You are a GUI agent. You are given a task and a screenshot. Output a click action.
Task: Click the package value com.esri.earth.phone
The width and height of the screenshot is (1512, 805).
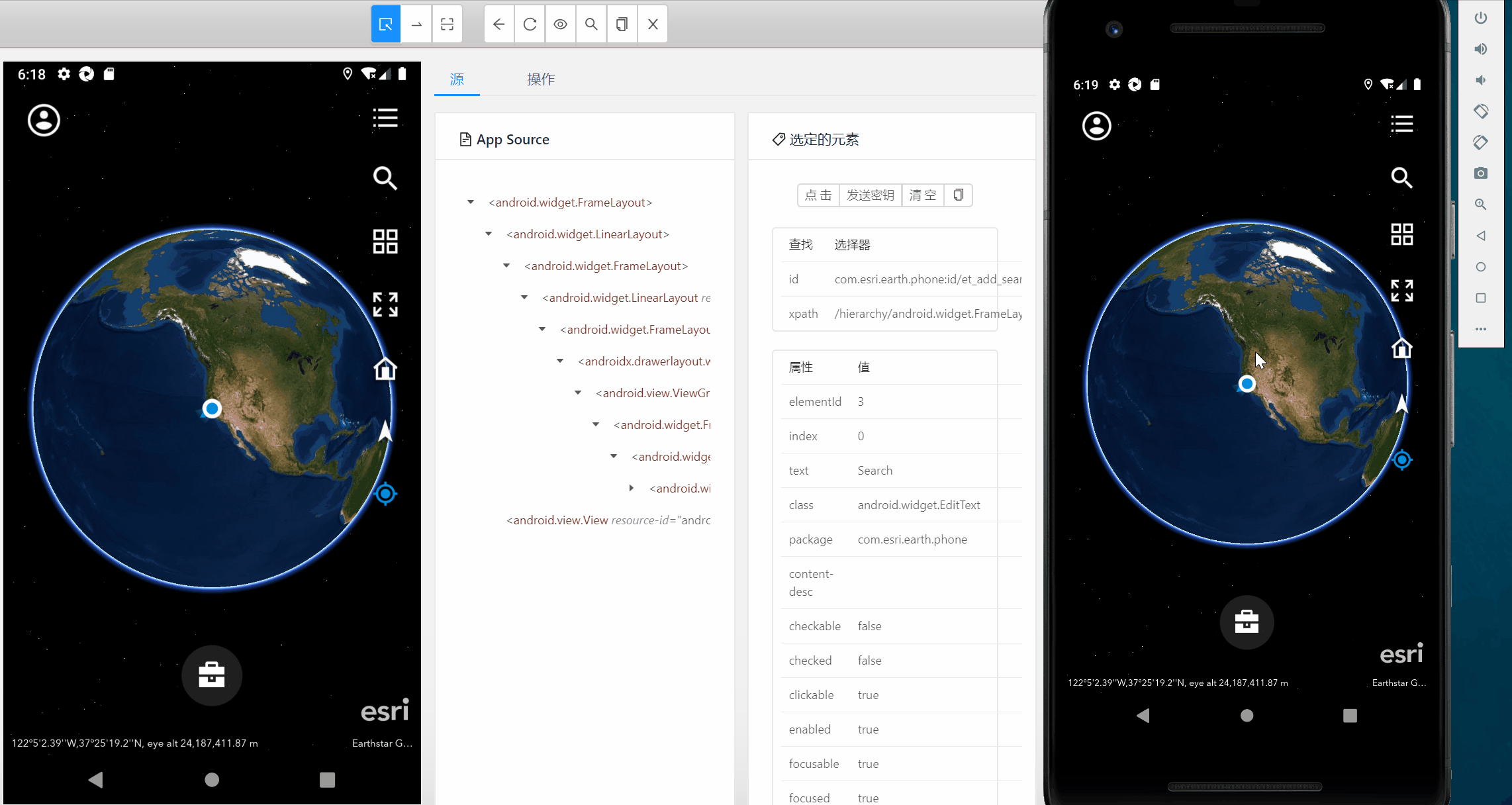pyautogui.click(x=912, y=540)
